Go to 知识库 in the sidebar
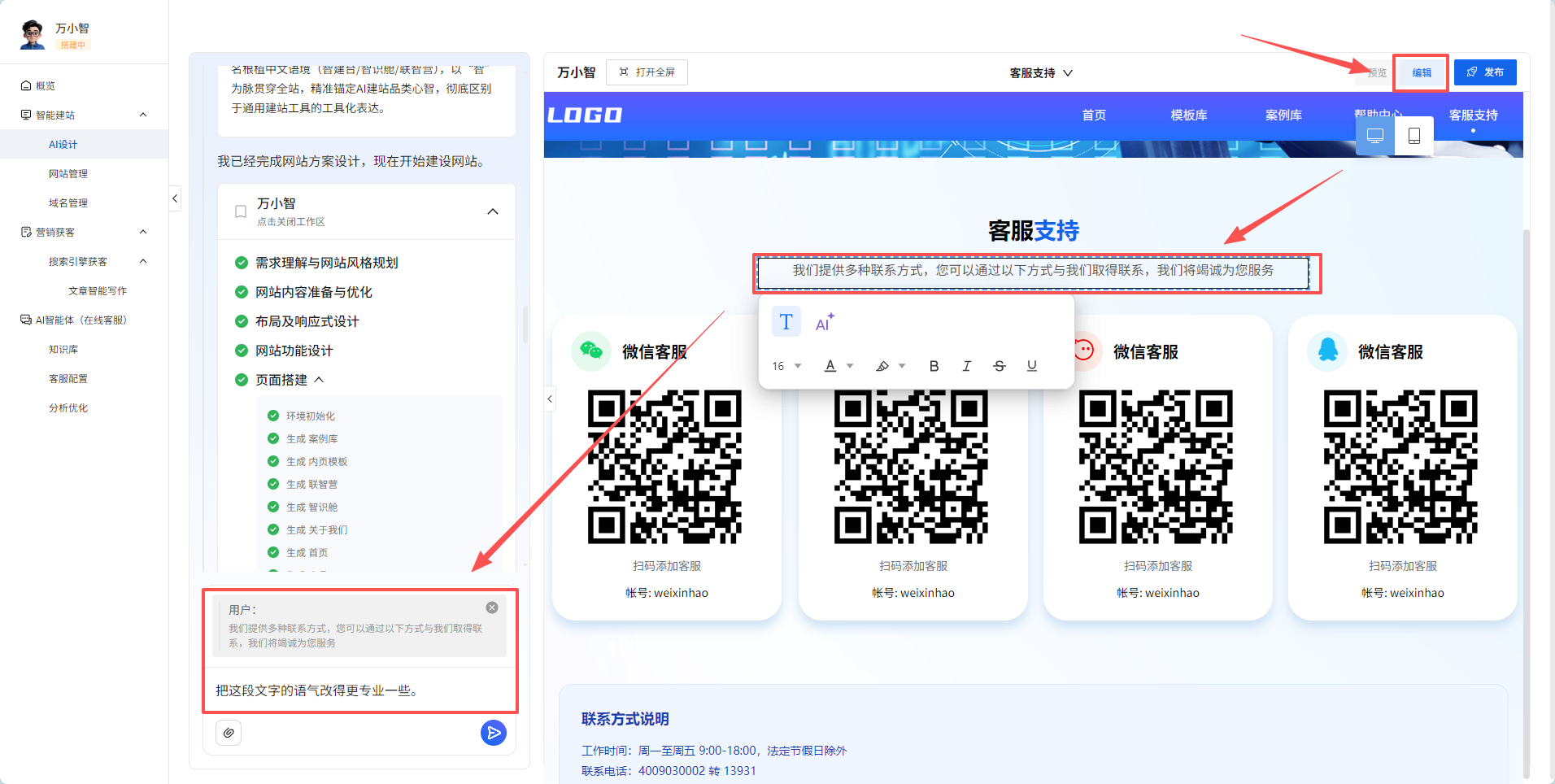Screen dimensions: 1555x784 coord(63,350)
